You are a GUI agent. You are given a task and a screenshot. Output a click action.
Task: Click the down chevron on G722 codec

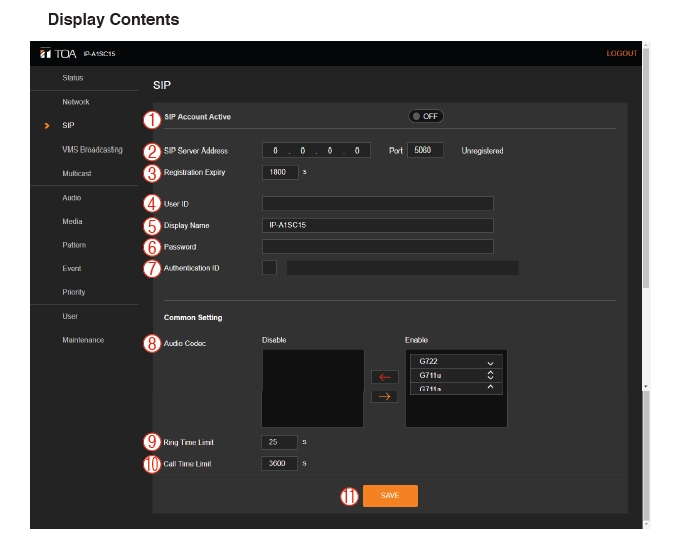pyautogui.click(x=490, y=363)
